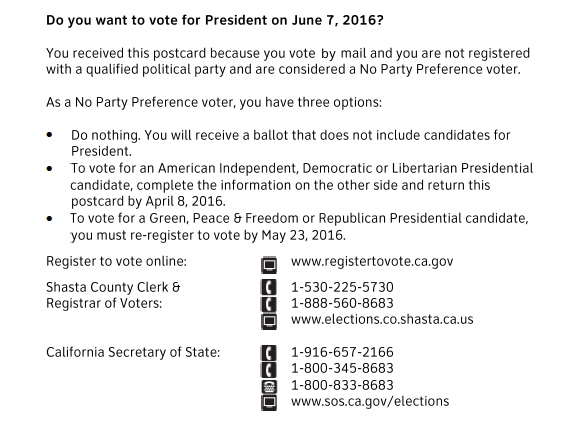The height and width of the screenshot is (425, 575).
Task: Click the 1-800-833-8683 TTY number
Action: click(342, 385)
